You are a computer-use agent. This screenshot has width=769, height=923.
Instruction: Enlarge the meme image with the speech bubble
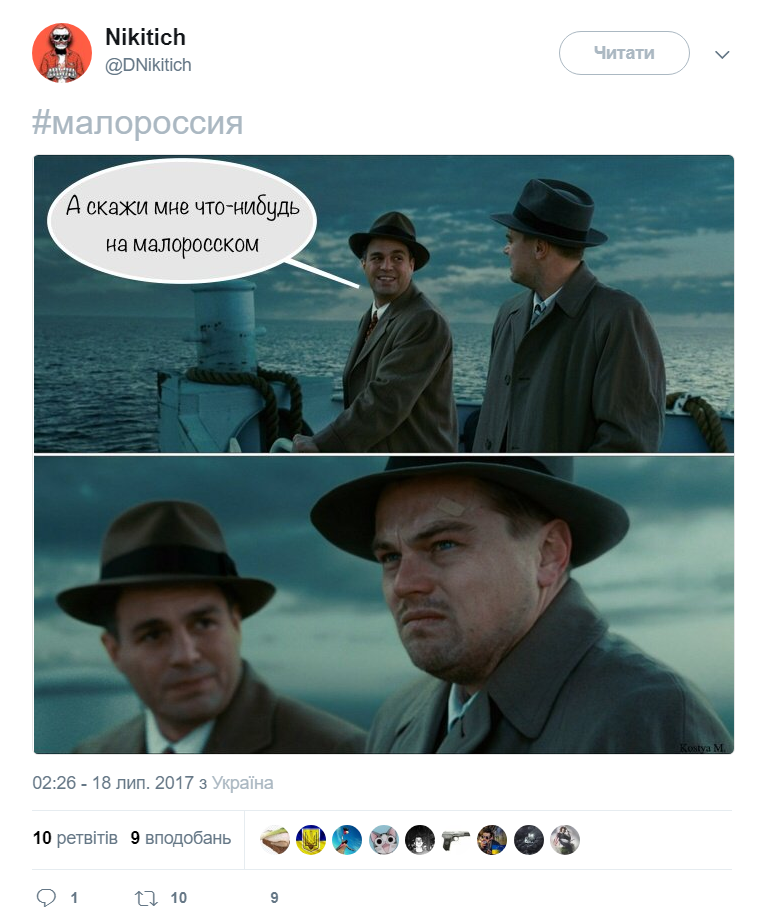384,454
